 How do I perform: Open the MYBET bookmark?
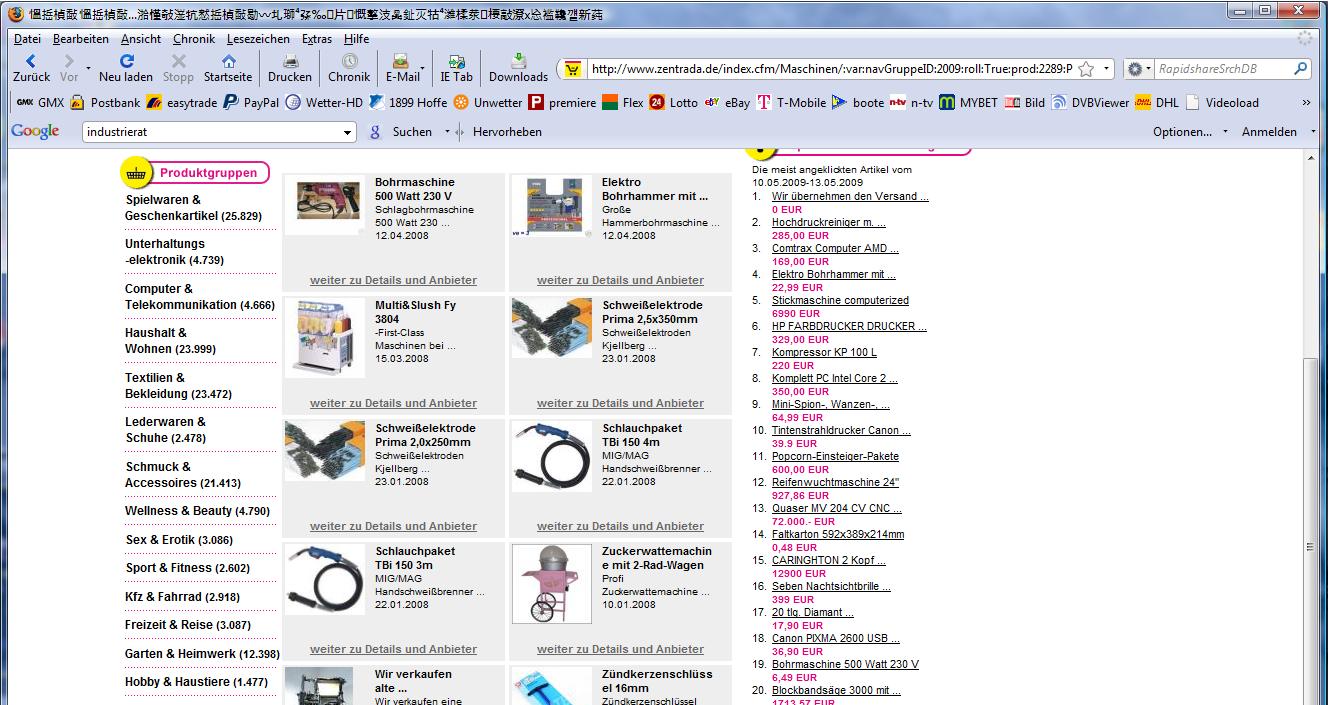coord(968,102)
